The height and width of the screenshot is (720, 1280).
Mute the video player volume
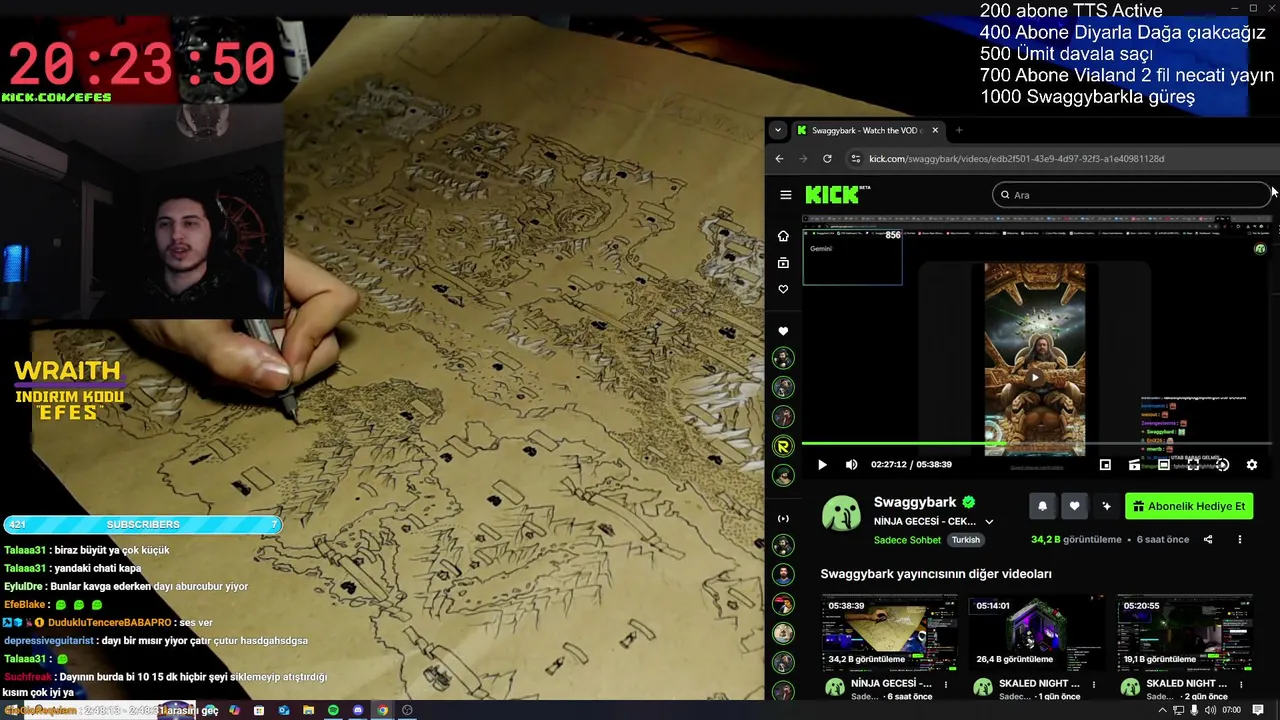851,464
